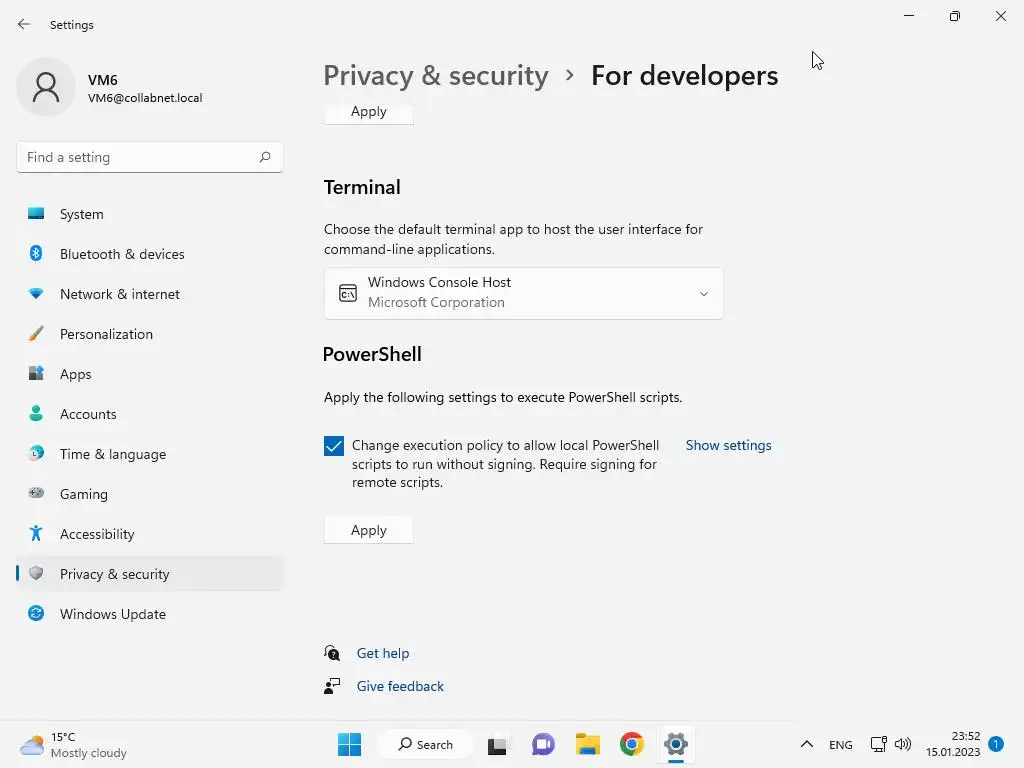1024x768 pixels.
Task: Click the search magnifier in Find a setting
Action: 265,157
